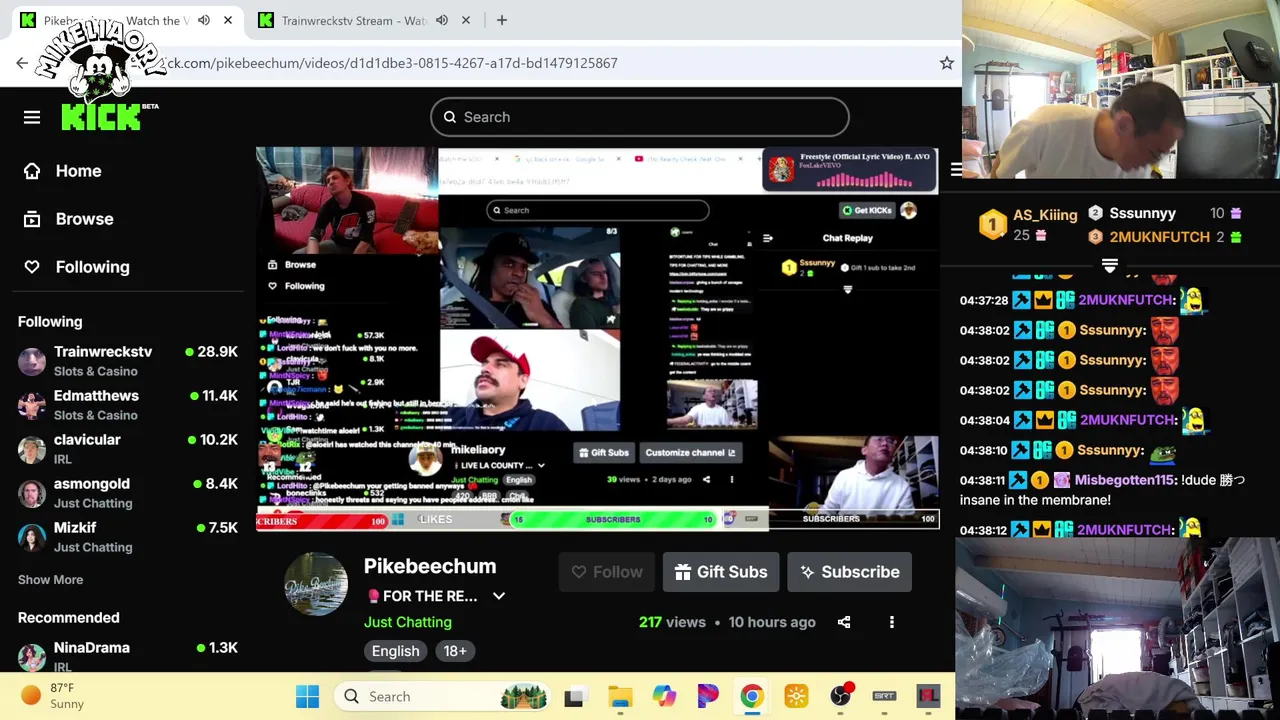
Task: Open the SRT app on the taskbar
Action: (x=885, y=697)
